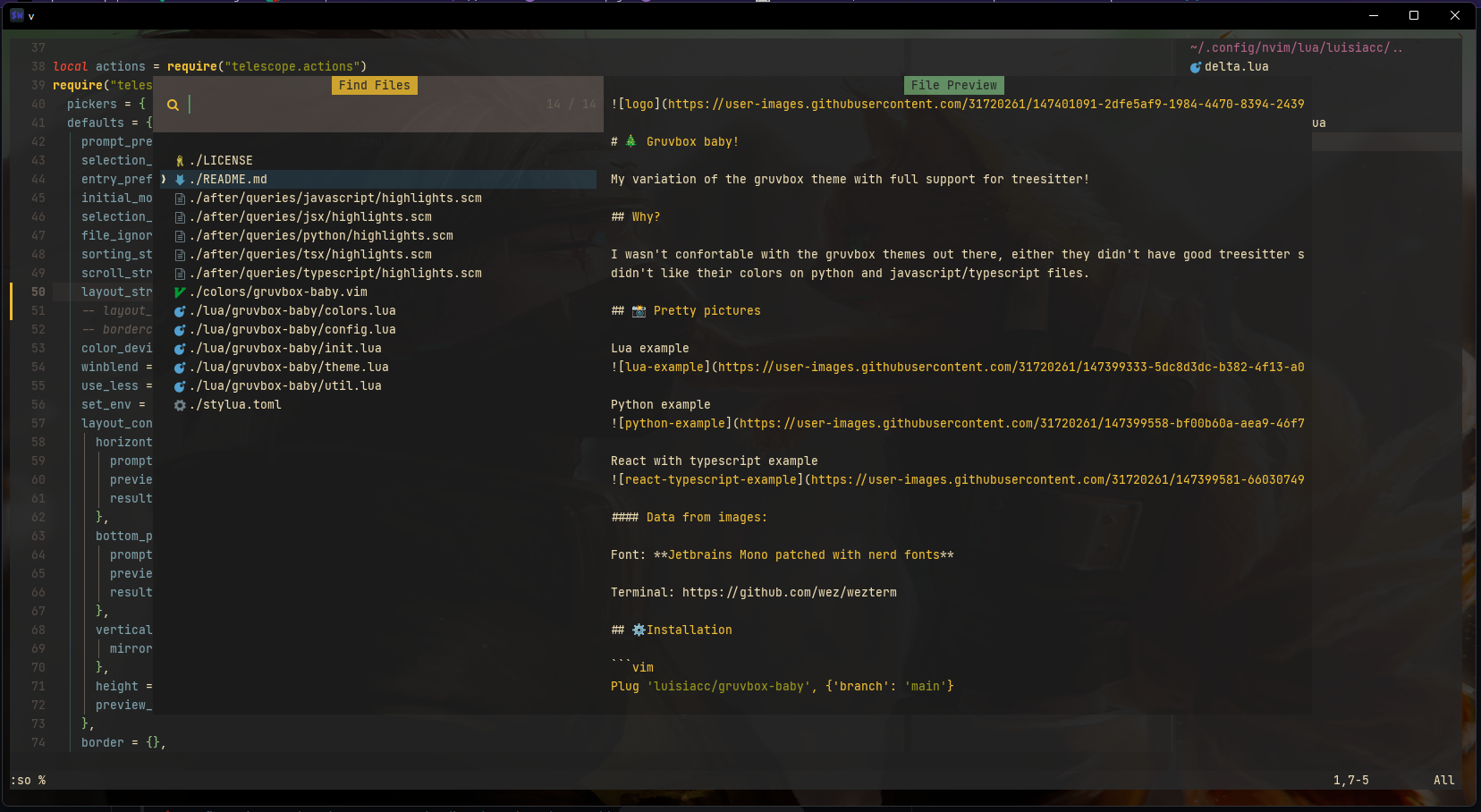
Task: Click the file icon beside python/highlights.scm
Action: [x=180, y=236]
